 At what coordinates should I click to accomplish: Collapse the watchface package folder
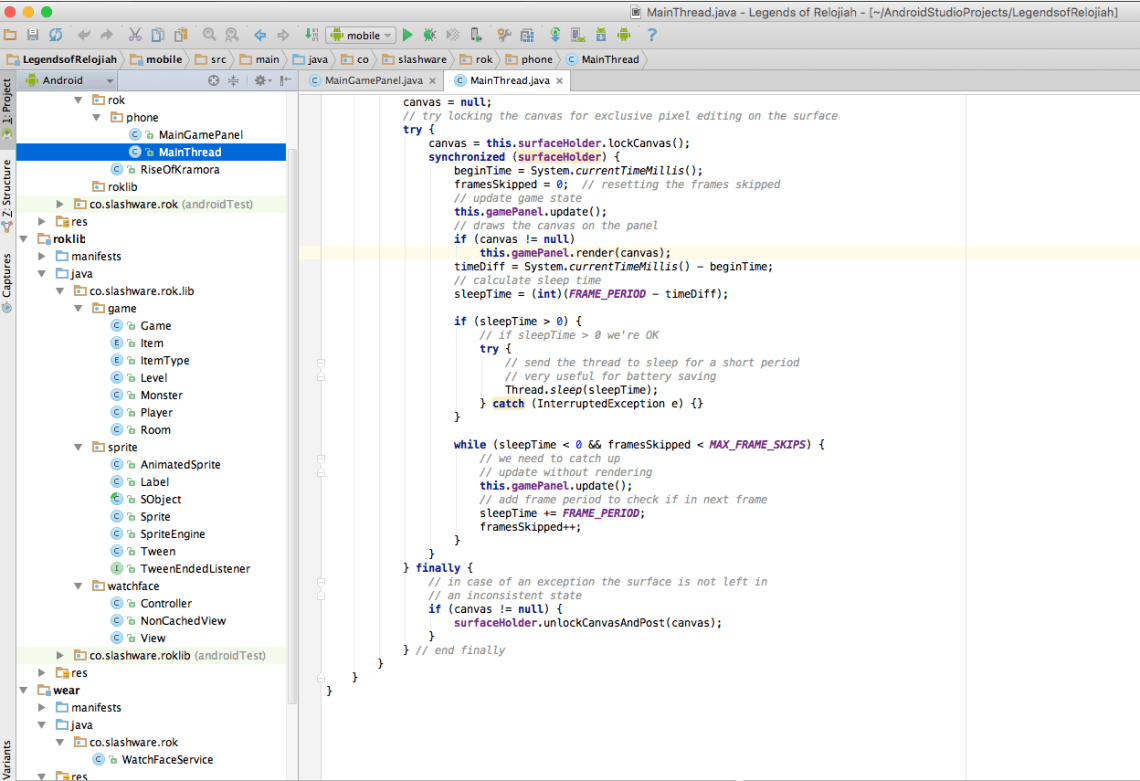79,586
